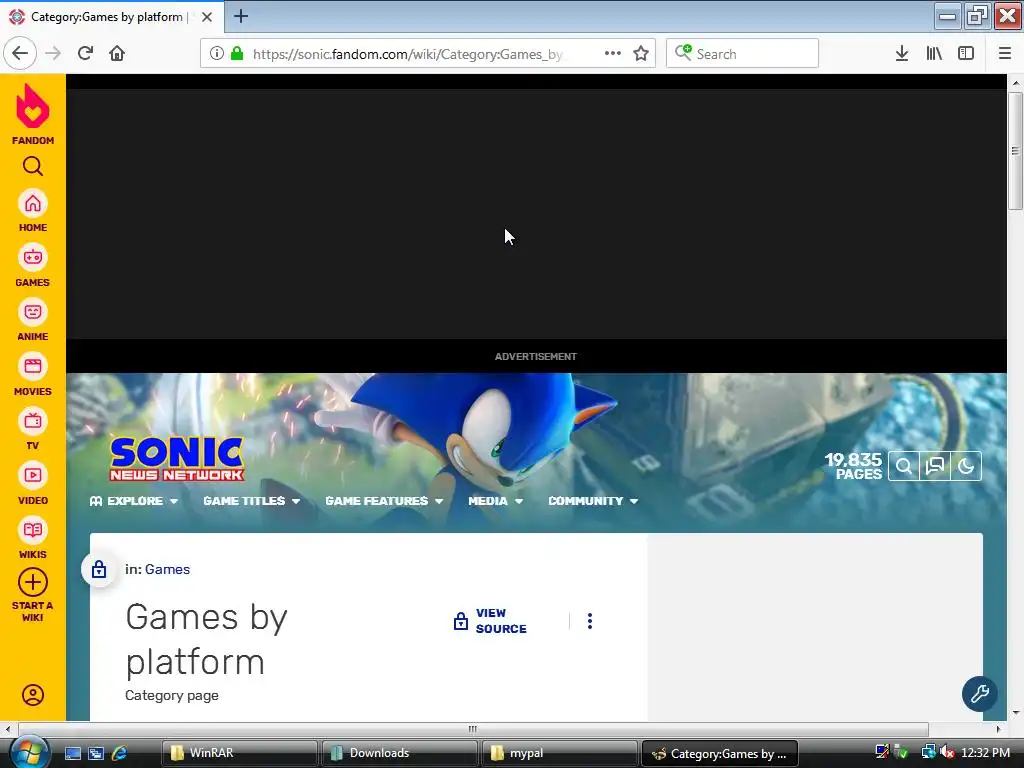Open the Anime section in sidebar
The height and width of the screenshot is (768, 1024).
pos(33,320)
